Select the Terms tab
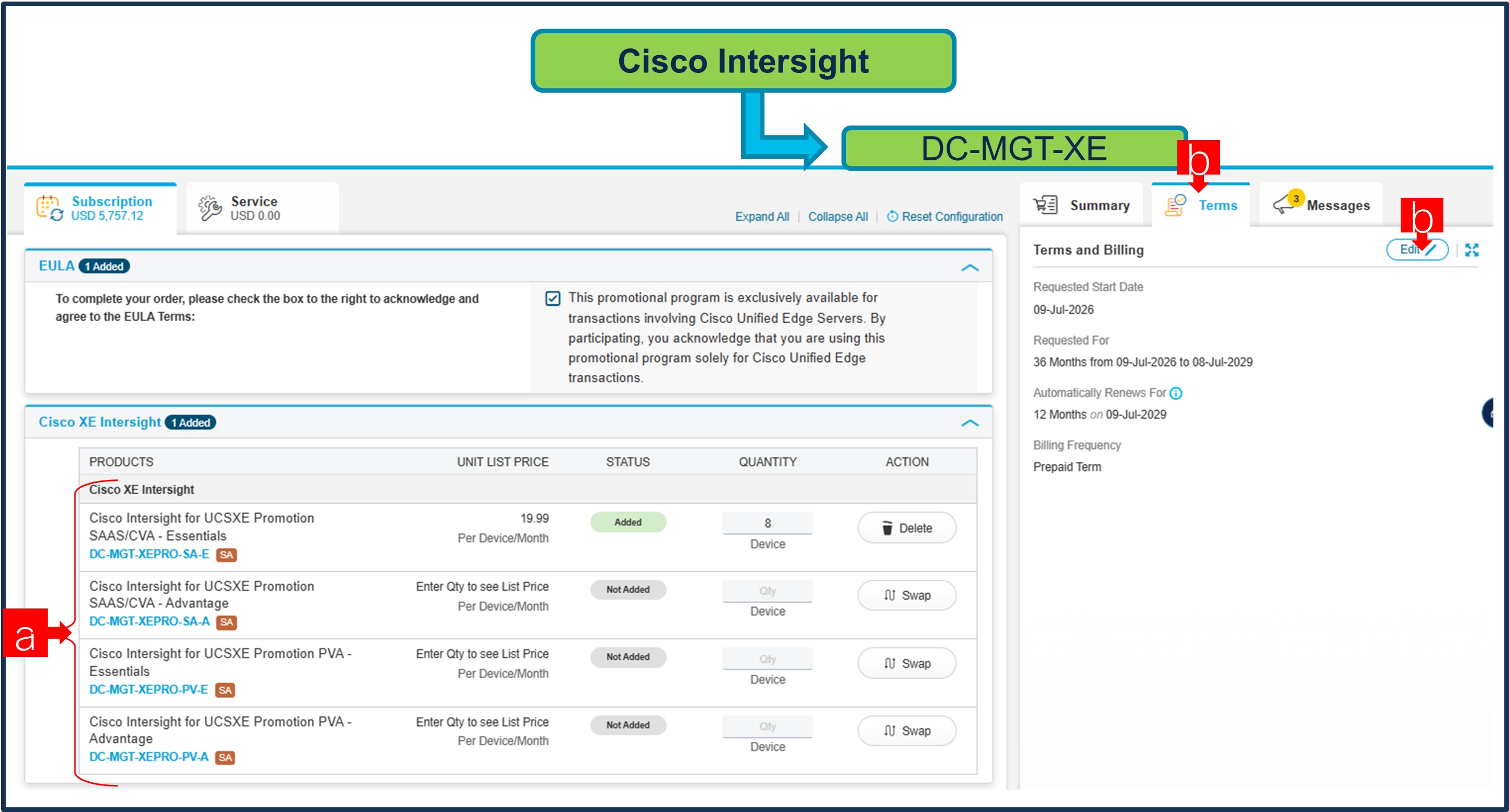1509x812 pixels. coord(1200,205)
